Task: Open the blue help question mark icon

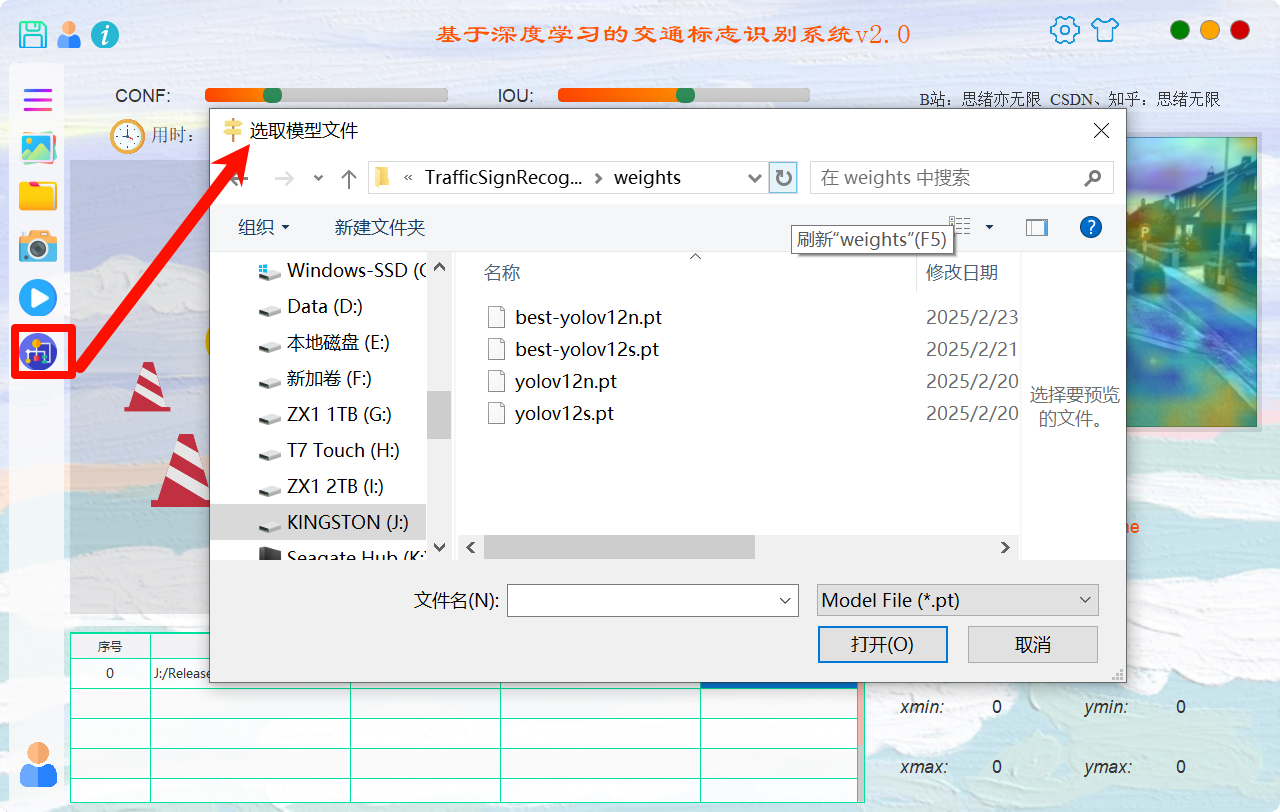Action: coord(1091,227)
